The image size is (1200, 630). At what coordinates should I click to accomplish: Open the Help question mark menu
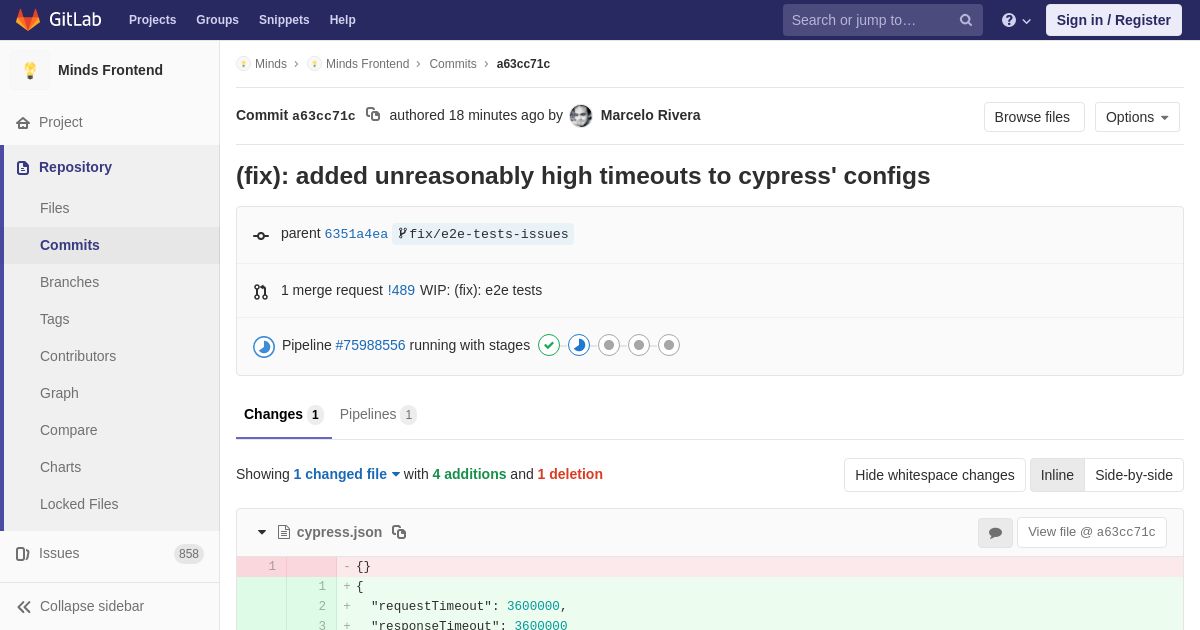click(1016, 20)
